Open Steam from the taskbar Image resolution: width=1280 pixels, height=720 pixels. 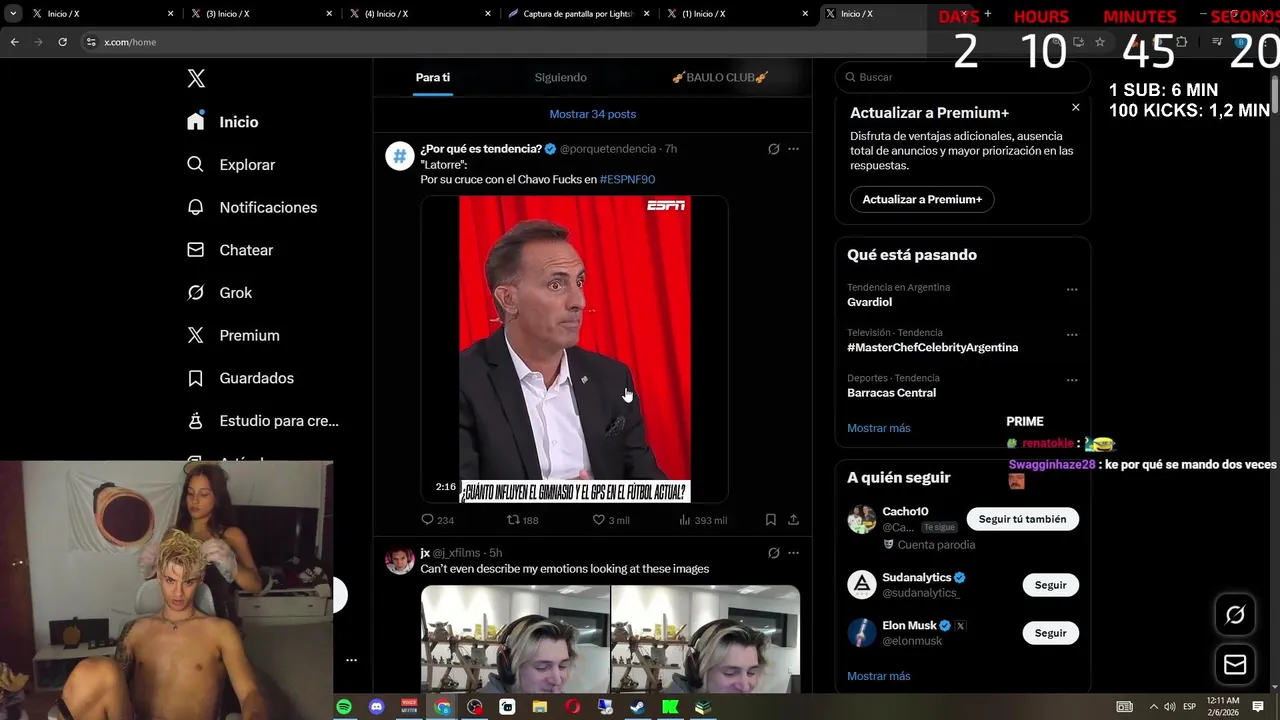point(637,707)
